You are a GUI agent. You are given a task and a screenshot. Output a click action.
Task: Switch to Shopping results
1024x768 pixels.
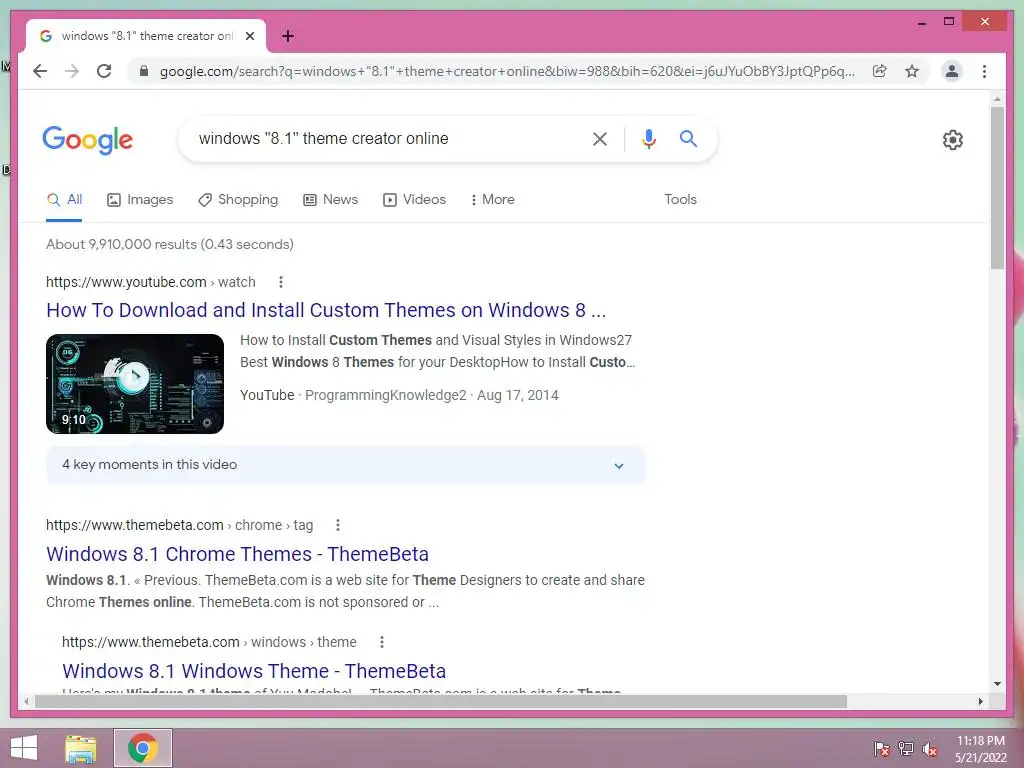tap(238, 200)
